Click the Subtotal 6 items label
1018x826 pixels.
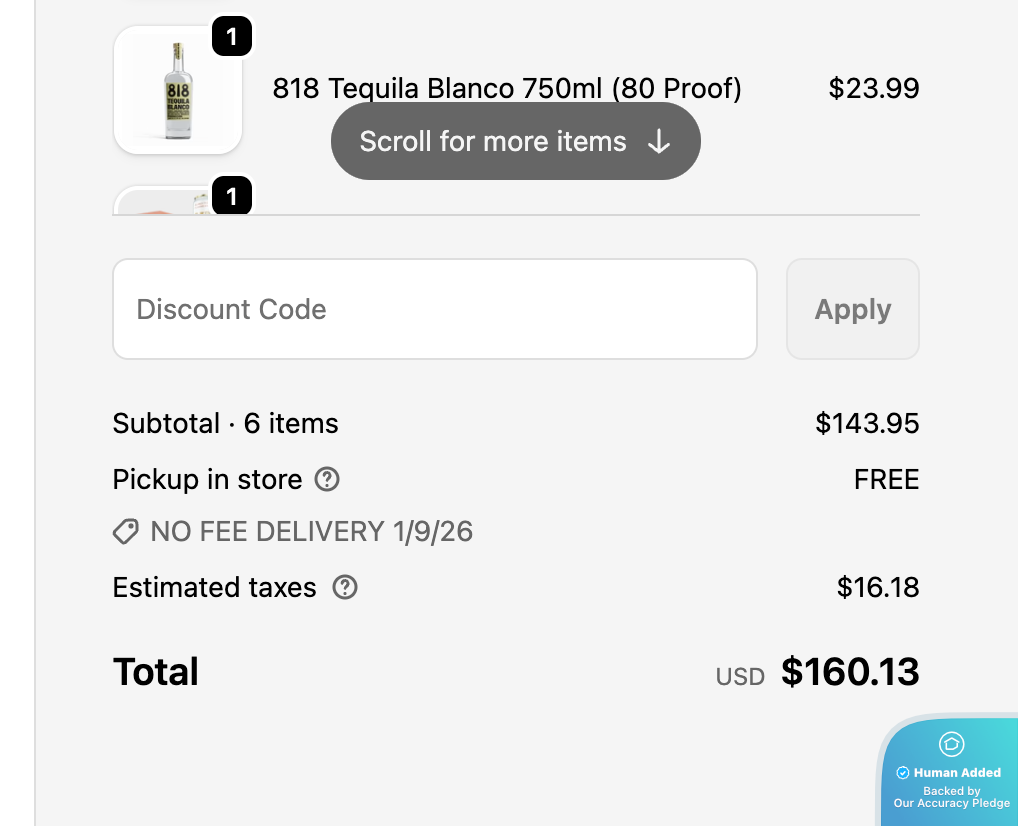[x=225, y=424]
